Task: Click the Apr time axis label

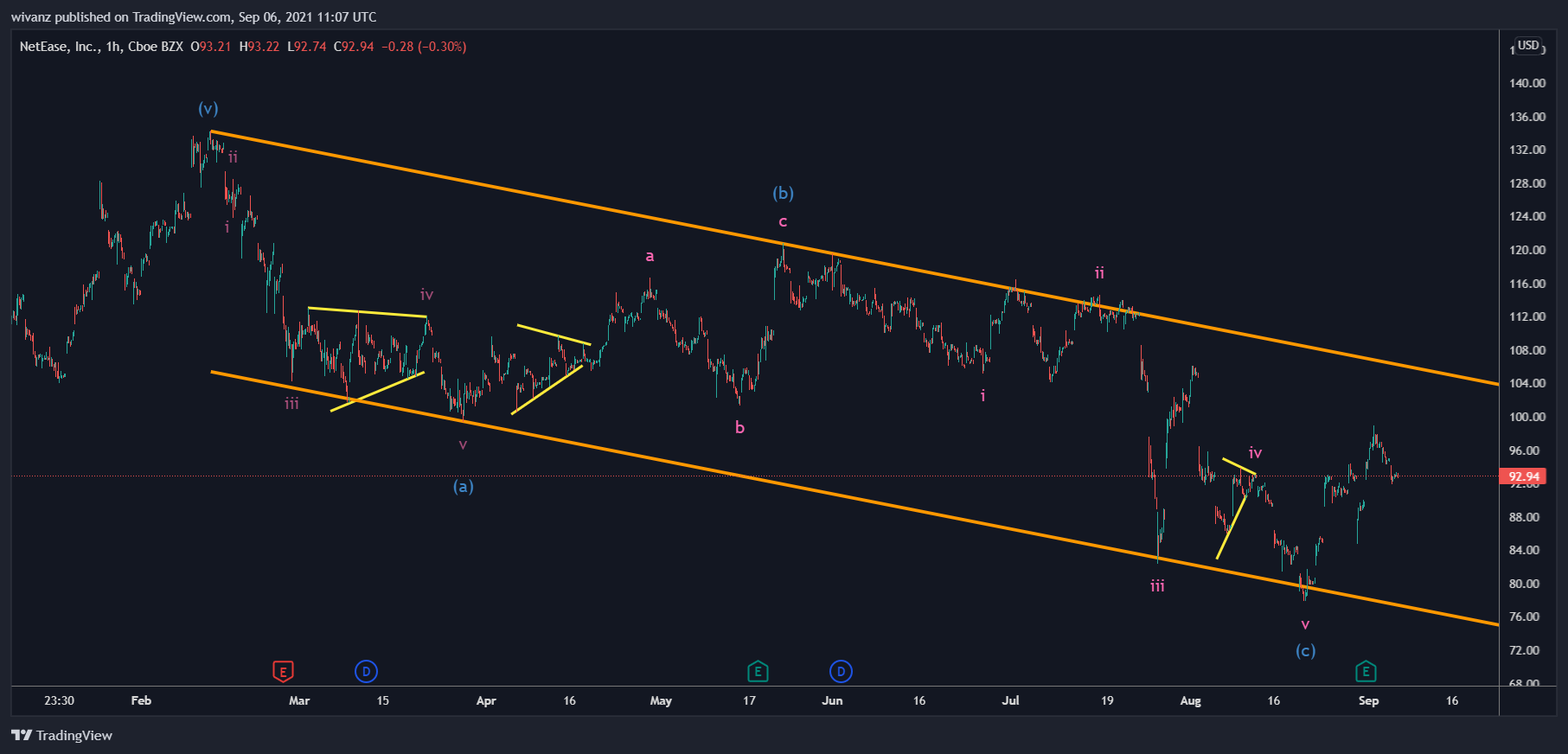Action: click(486, 700)
